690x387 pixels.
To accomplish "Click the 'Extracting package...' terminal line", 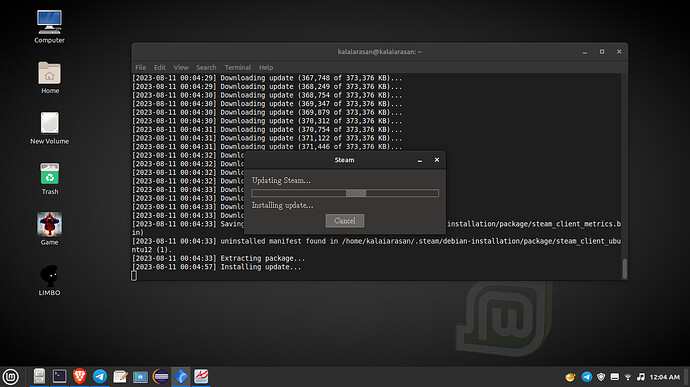I will 219,258.
